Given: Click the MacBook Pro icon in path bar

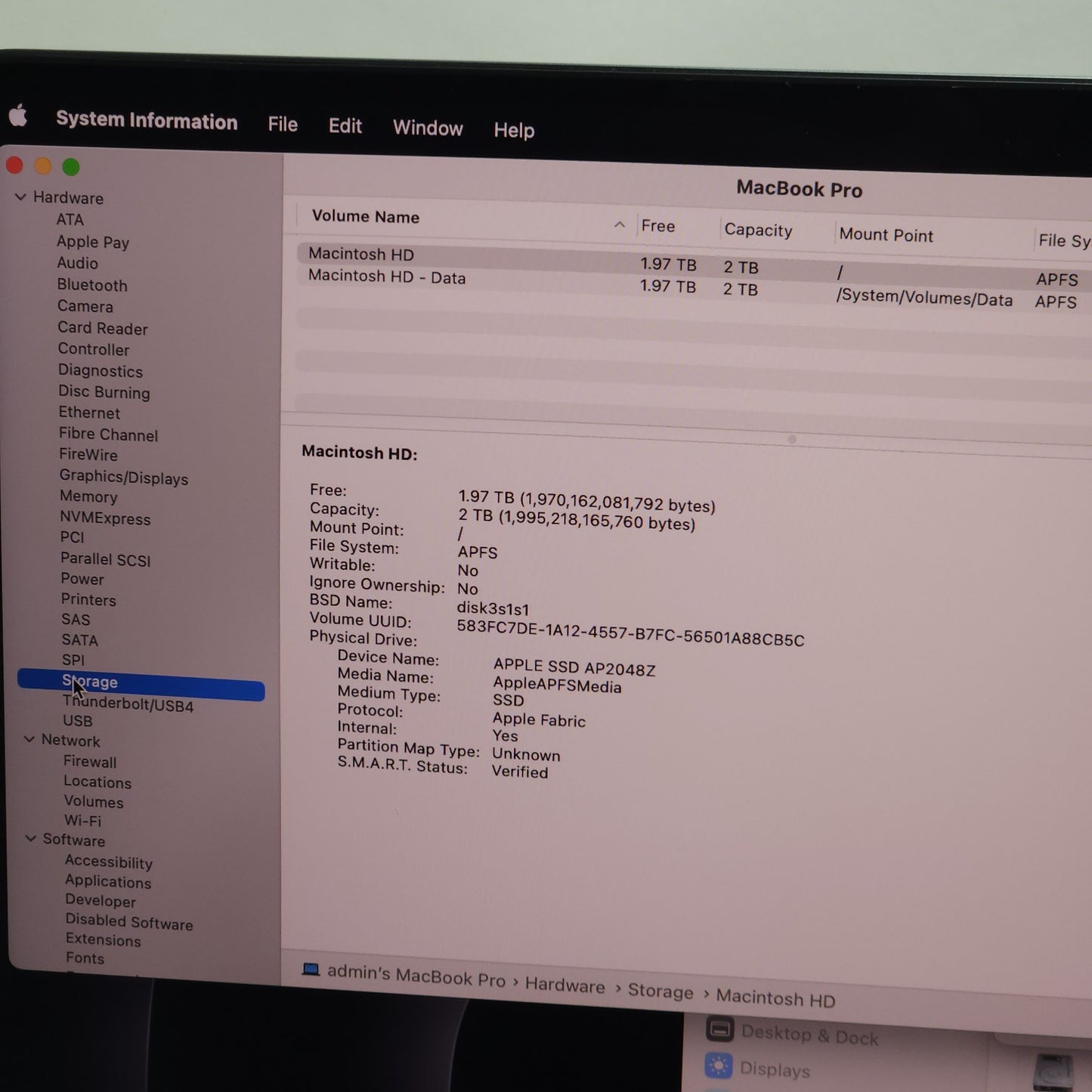Looking at the screenshot, I should 311,970.
